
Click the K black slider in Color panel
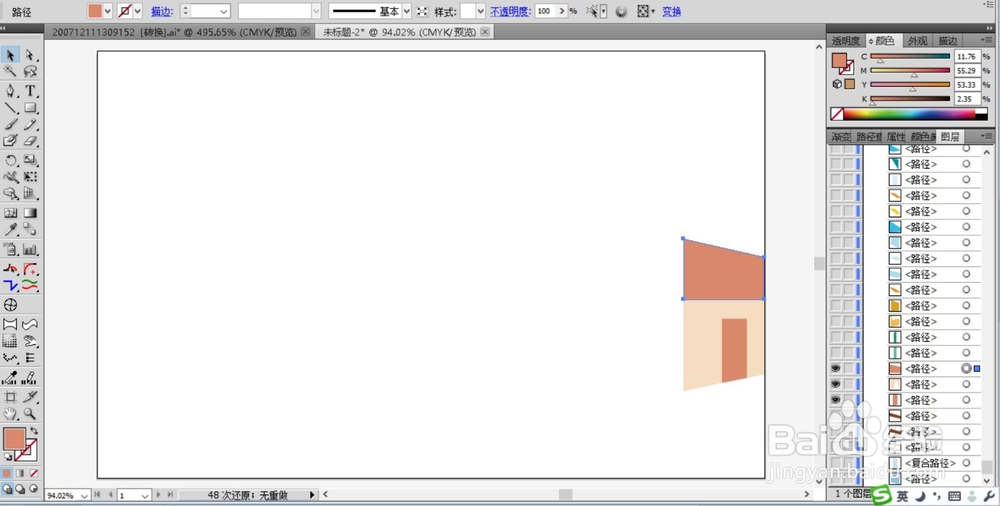coord(910,99)
